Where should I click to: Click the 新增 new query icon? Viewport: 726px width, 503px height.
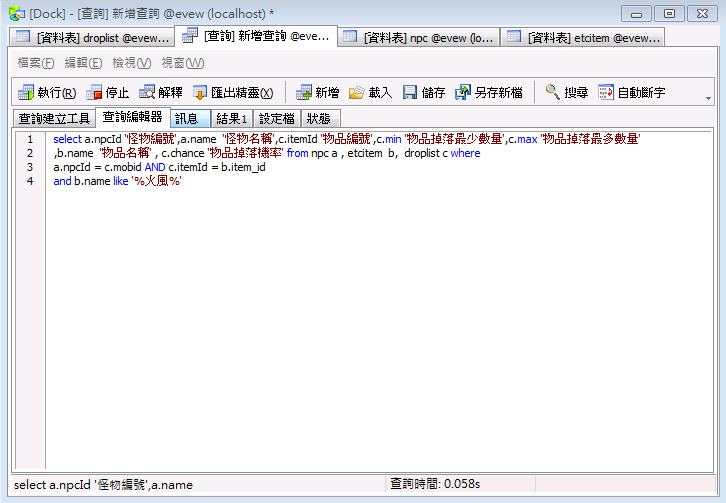[304, 93]
